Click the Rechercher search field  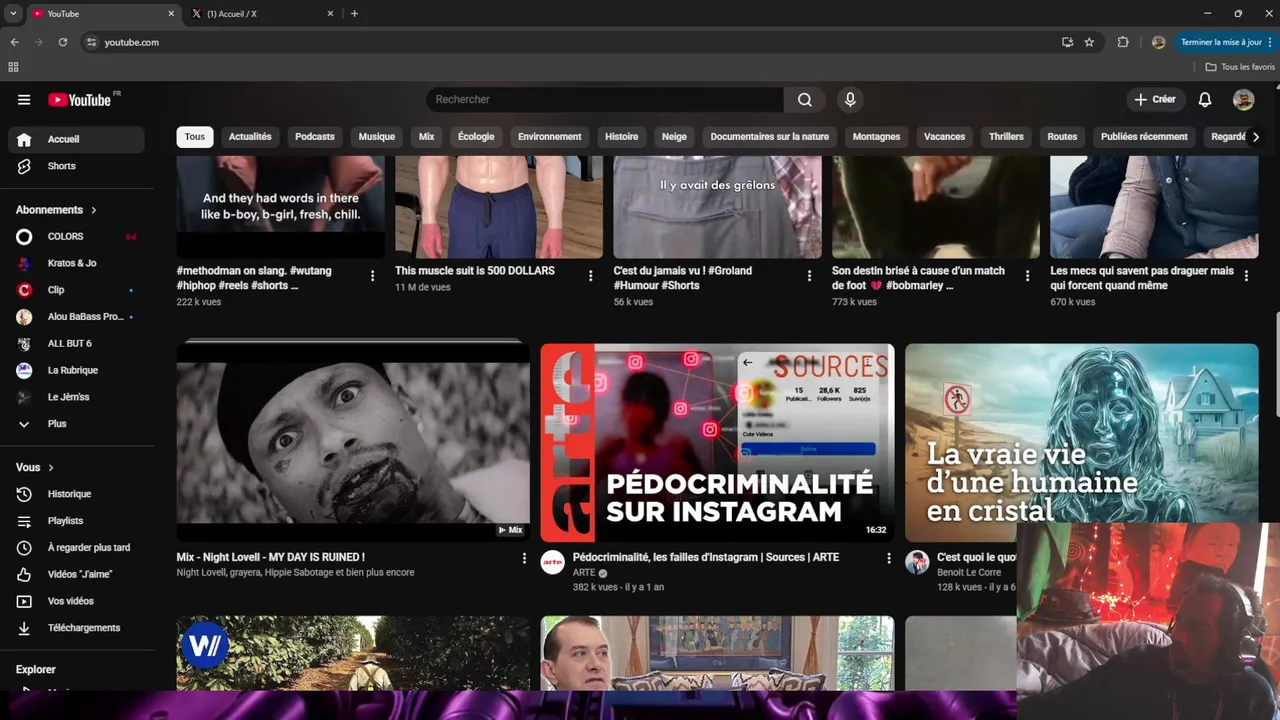point(605,100)
